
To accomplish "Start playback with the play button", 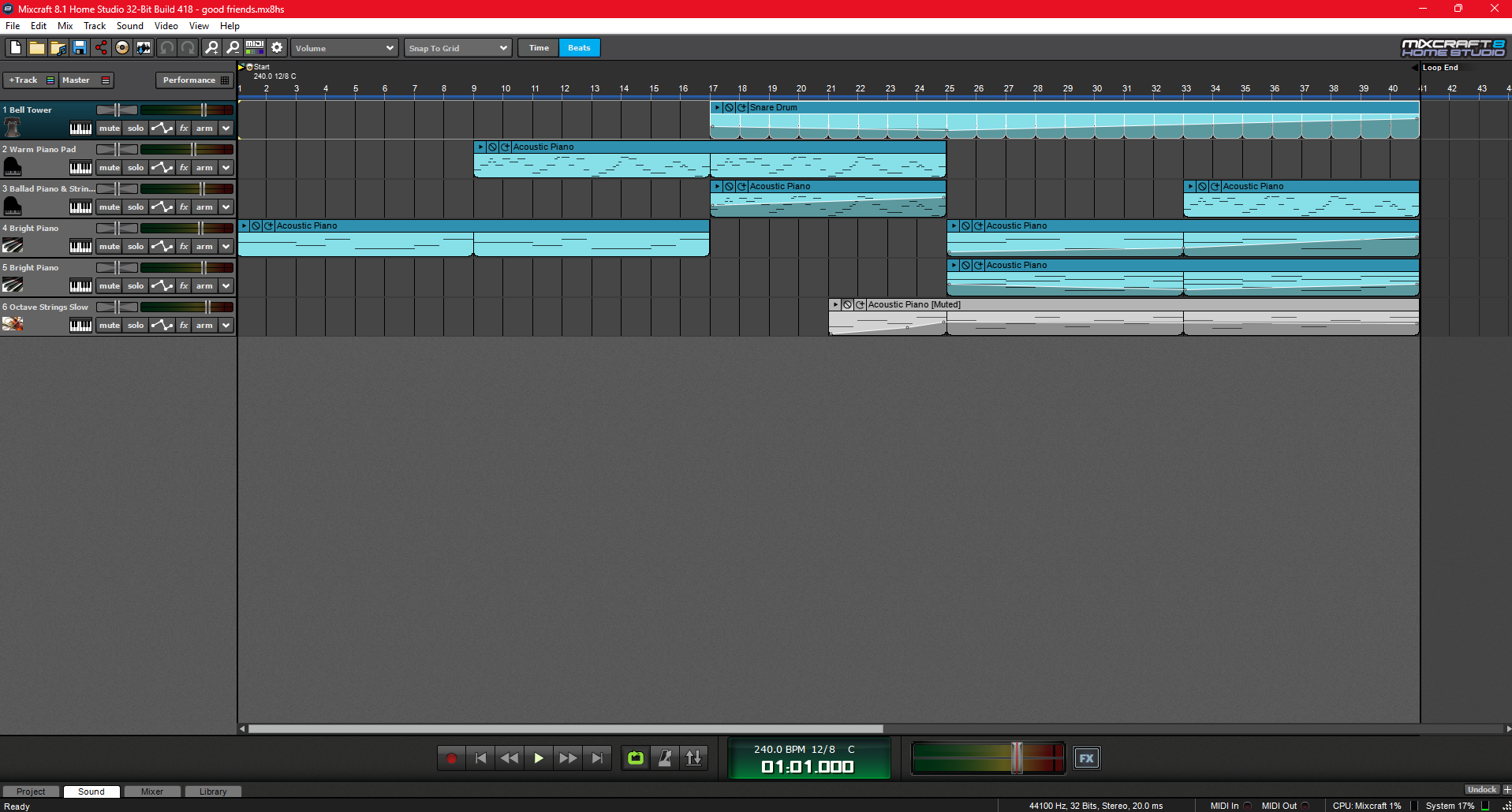I will coord(539,758).
